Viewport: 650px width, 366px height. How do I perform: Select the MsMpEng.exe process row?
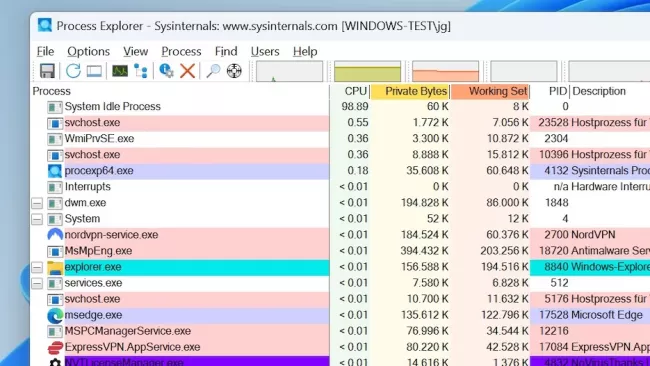(340, 251)
